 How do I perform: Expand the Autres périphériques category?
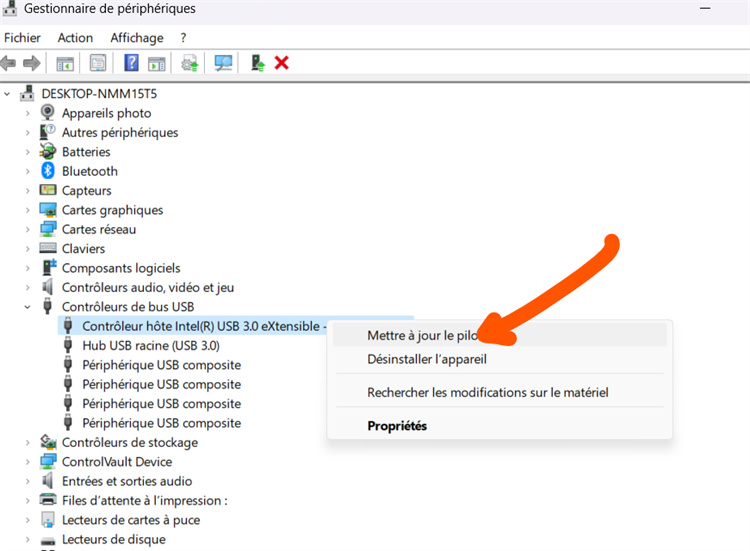(27, 132)
